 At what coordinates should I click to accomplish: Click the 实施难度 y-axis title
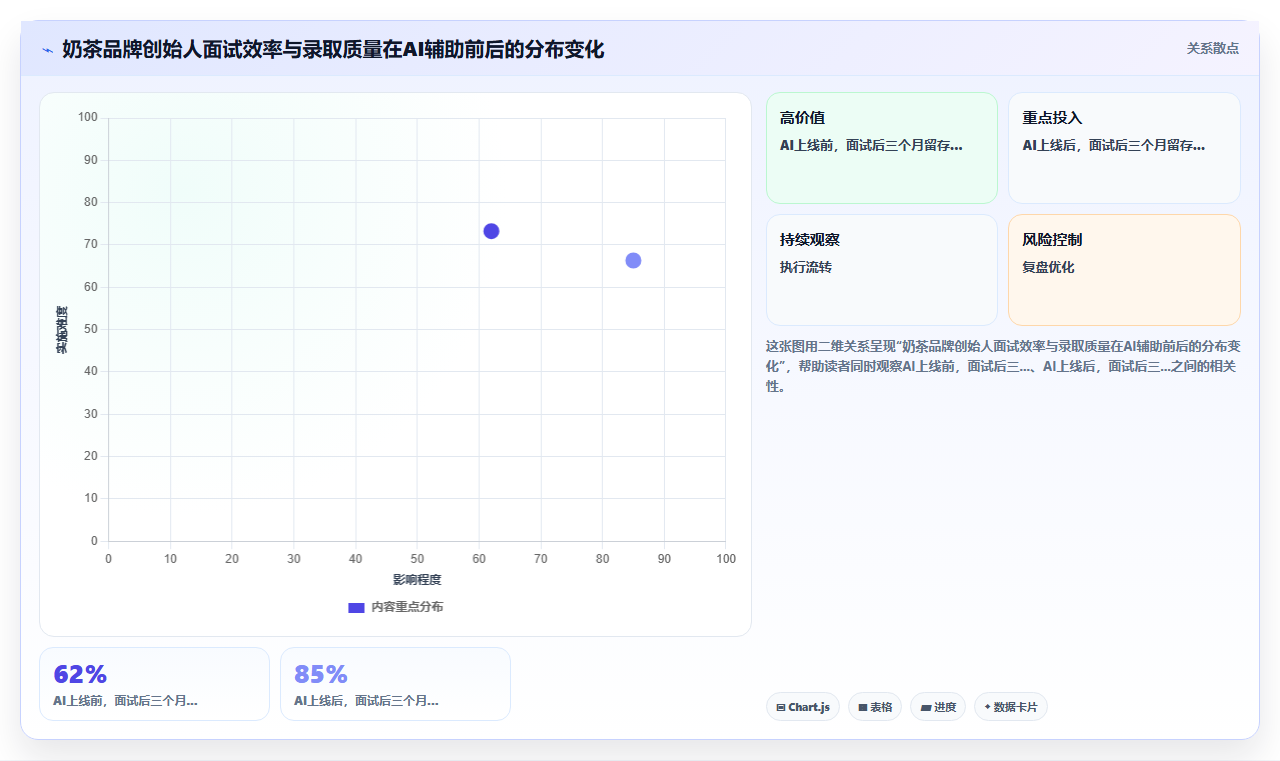coord(62,329)
